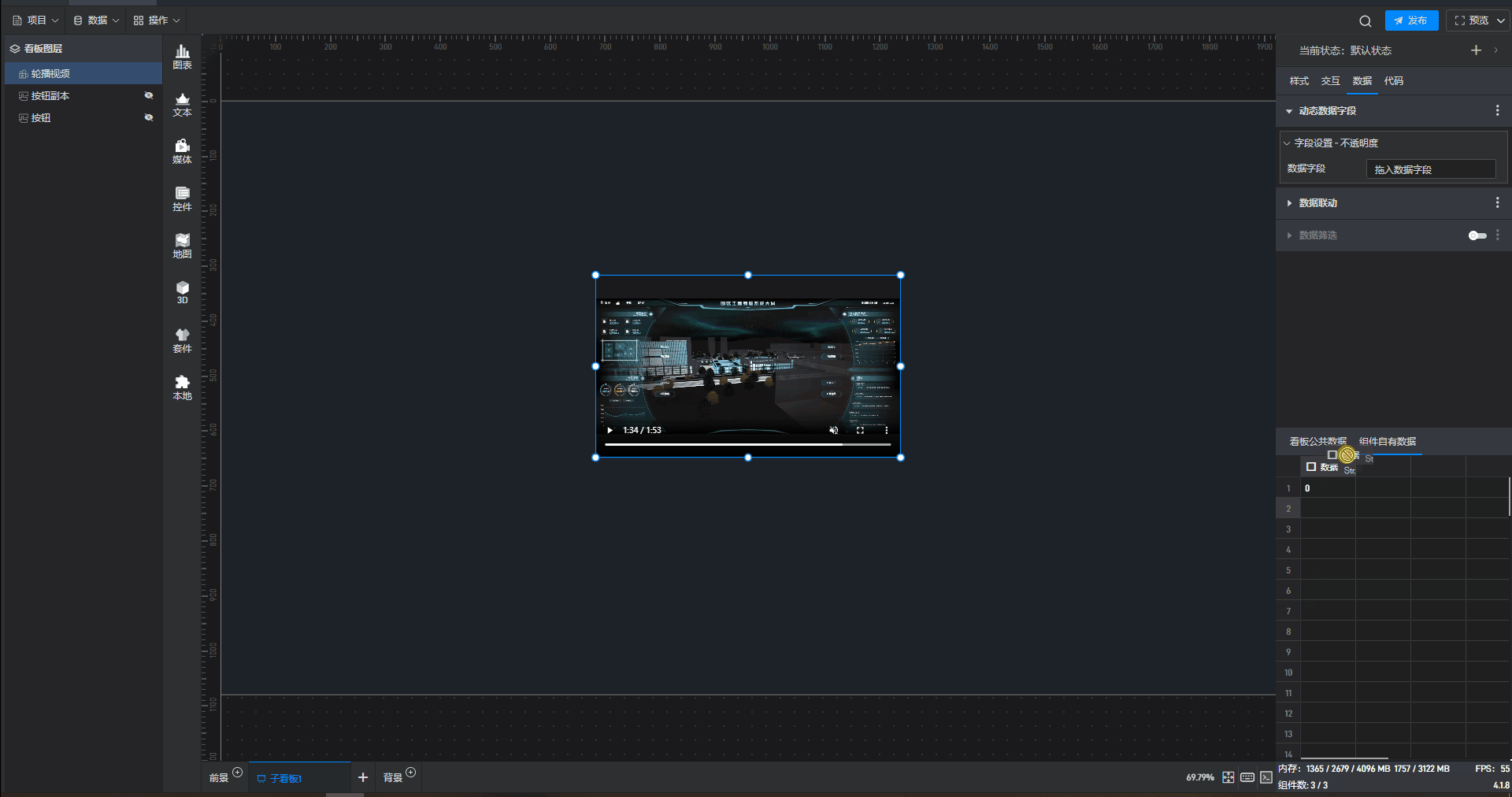The image size is (1512, 797).
Task: Click the 发布 publish button
Action: pos(1411,20)
